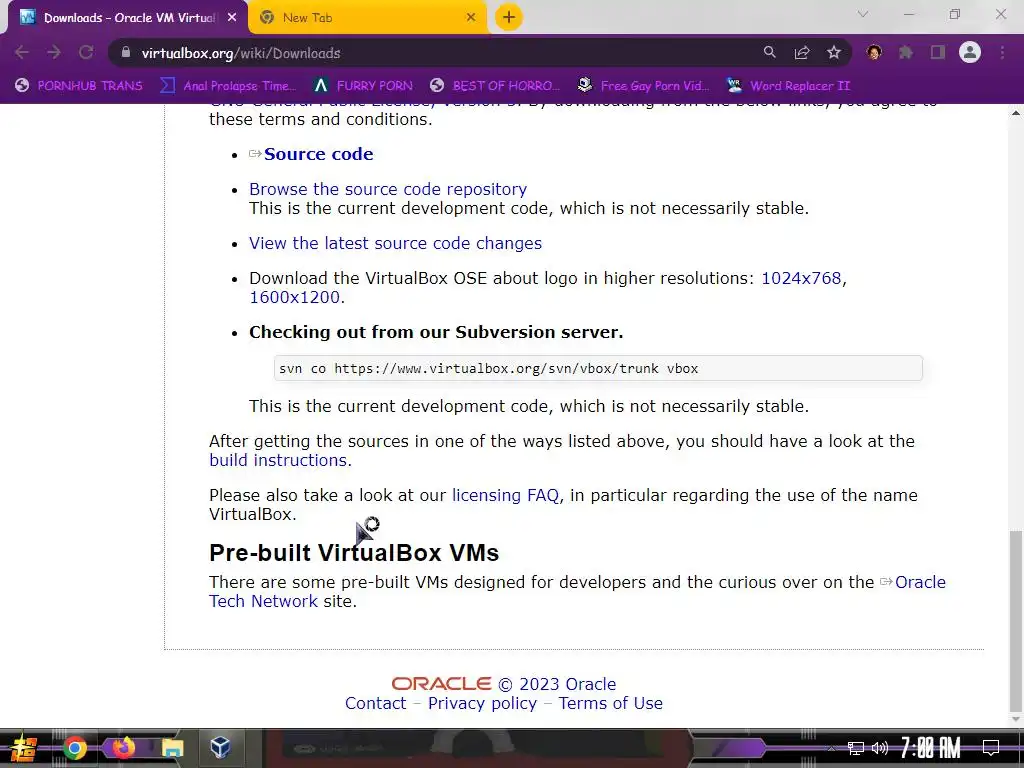Image resolution: width=1024 pixels, height=768 pixels.
Task: Go back with the browser back arrow
Action: pos(22,52)
